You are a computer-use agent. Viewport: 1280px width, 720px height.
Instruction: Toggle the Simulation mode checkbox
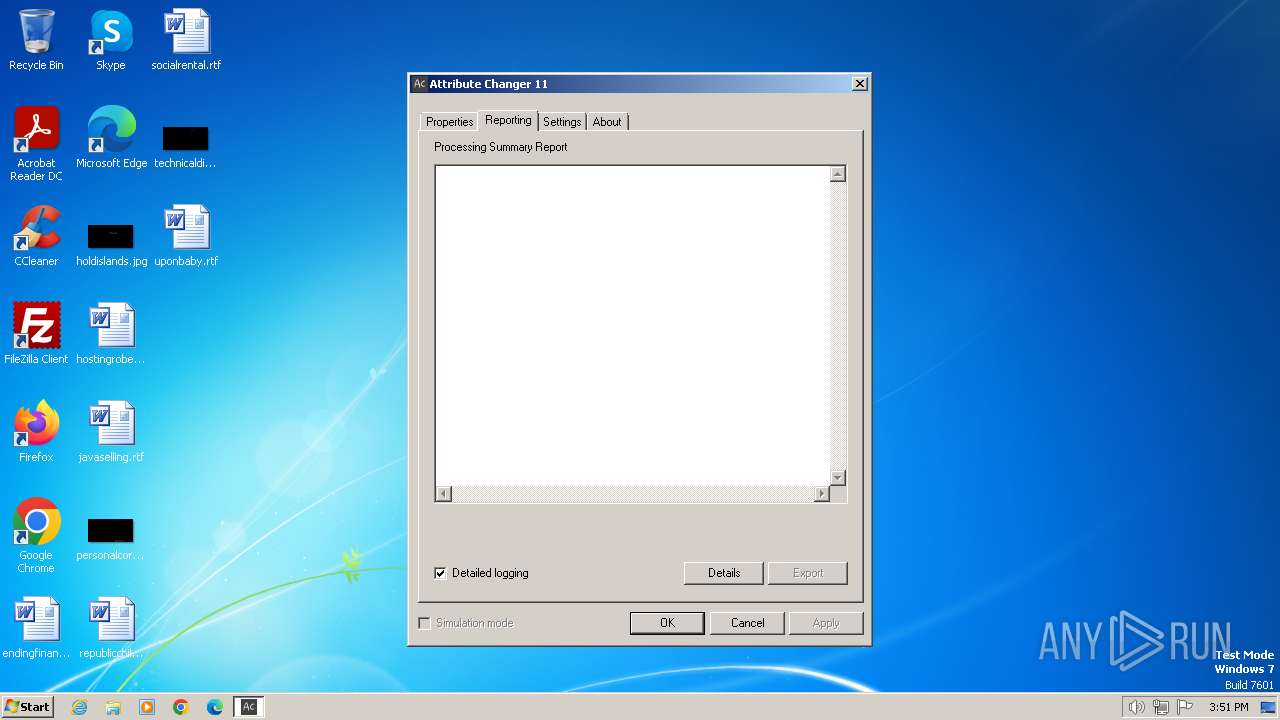tap(424, 623)
